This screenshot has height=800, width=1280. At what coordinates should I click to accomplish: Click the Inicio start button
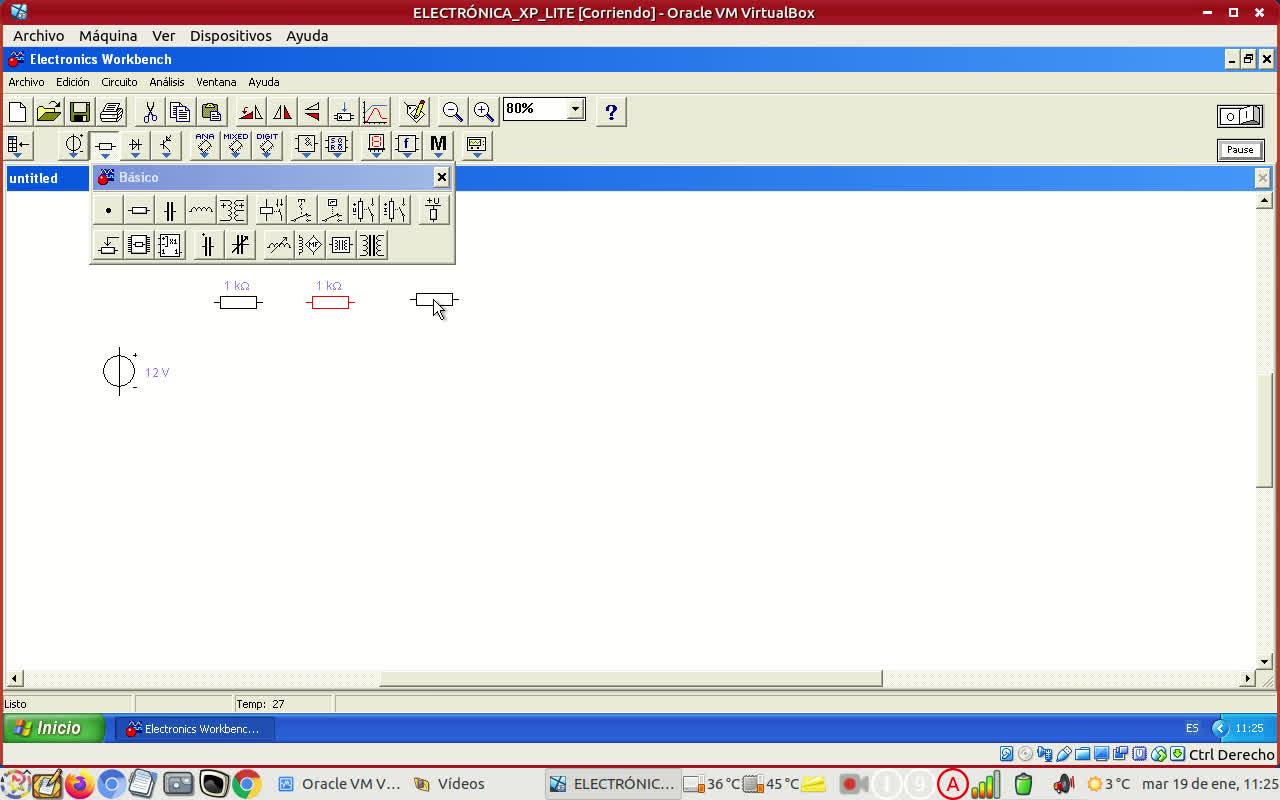tap(54, 729)
